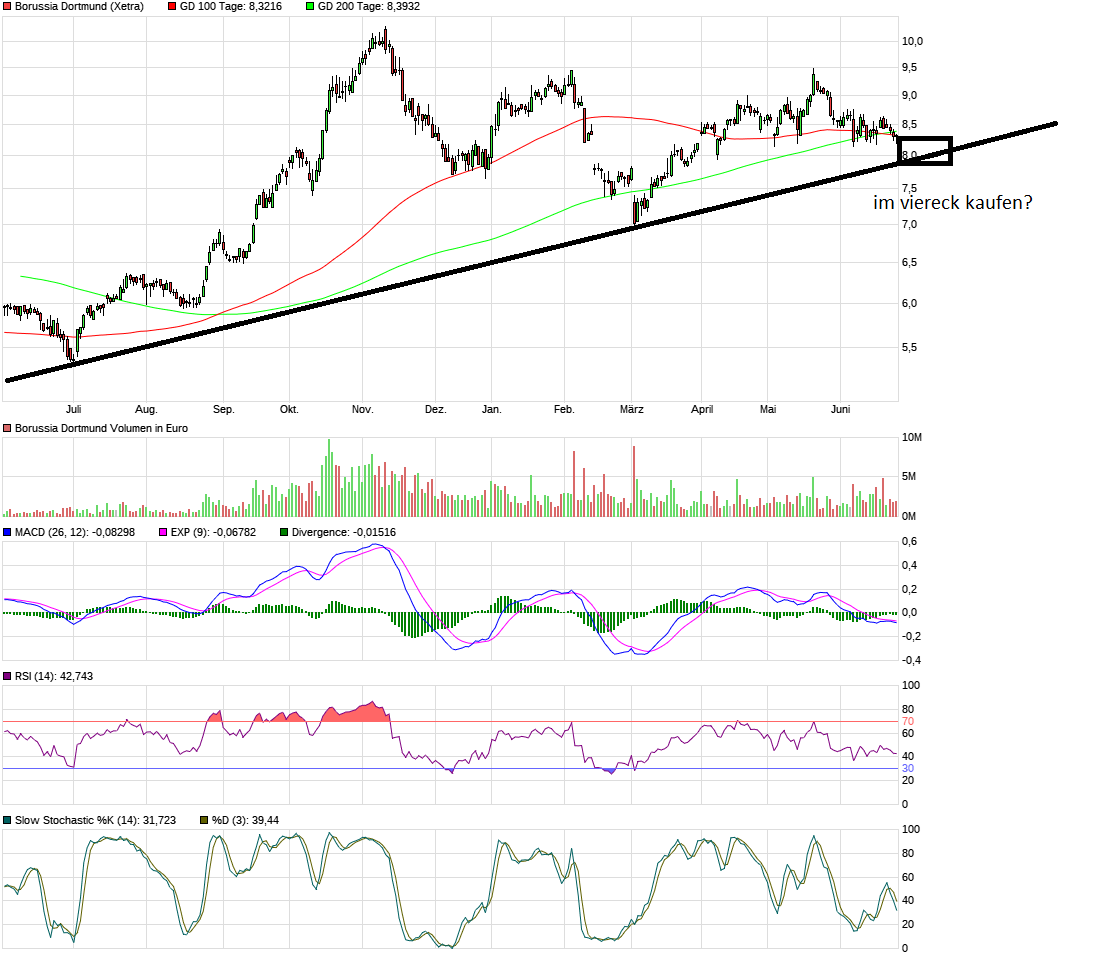Click the green Divergence legend square

tap(284, 532)
